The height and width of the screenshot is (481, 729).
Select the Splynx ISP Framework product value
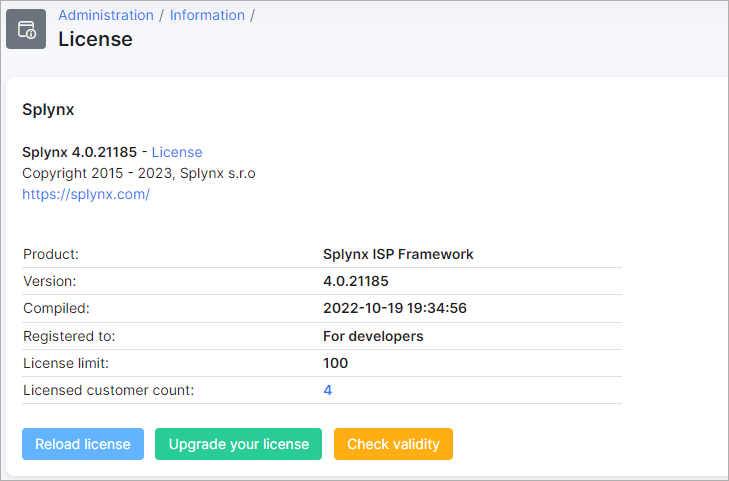pos(398,254)
